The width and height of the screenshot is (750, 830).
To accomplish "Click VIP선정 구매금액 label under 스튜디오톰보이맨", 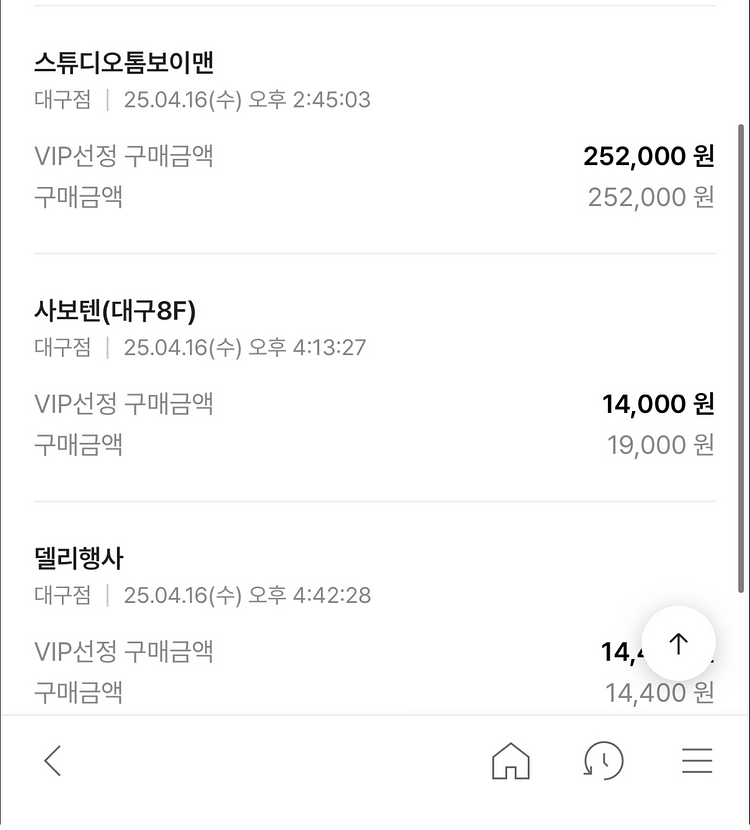I will pos(124,156).
